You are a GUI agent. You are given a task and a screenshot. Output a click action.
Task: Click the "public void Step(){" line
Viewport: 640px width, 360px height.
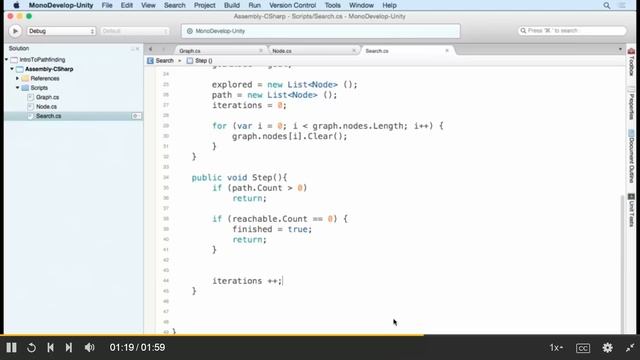(239, 178)
